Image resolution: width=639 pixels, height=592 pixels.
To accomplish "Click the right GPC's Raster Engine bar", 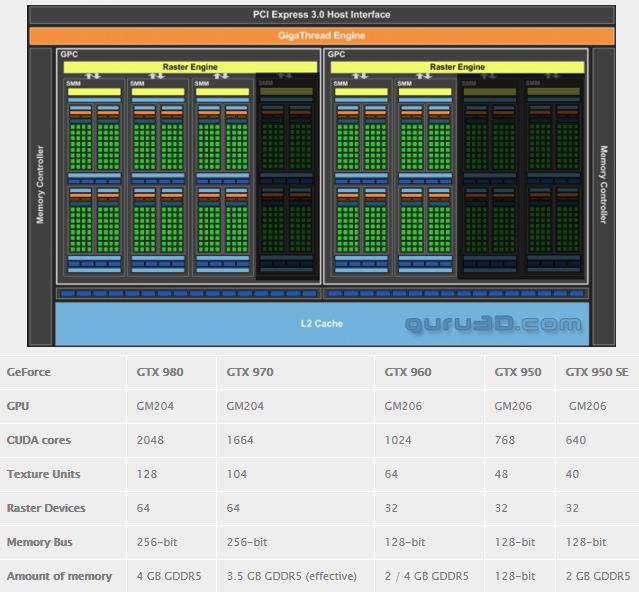I will click(457, 67).
